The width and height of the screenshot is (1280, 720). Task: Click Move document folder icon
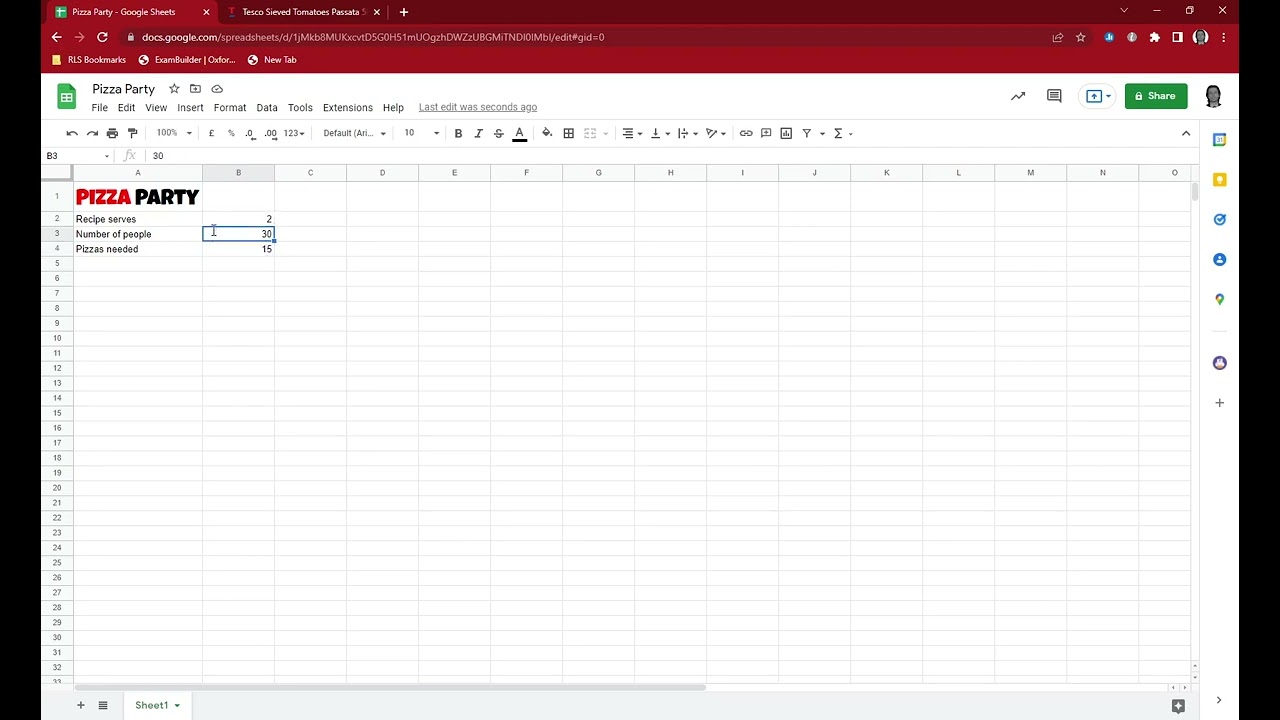(x=195, y=89)
